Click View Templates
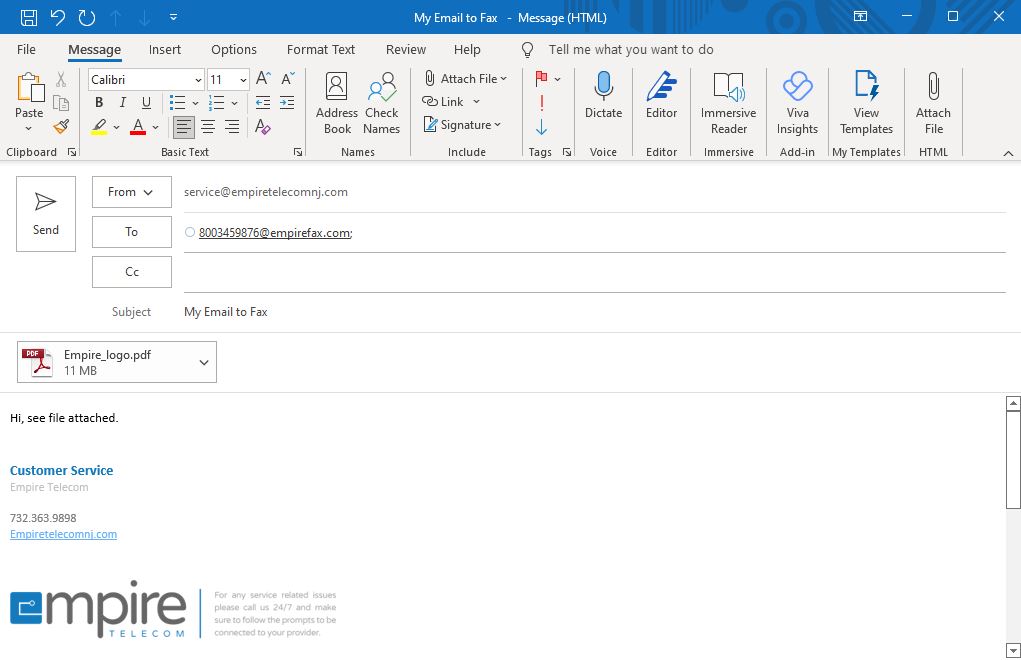The width and height of the screenshot is (1021, 660). tap(866, 103)
